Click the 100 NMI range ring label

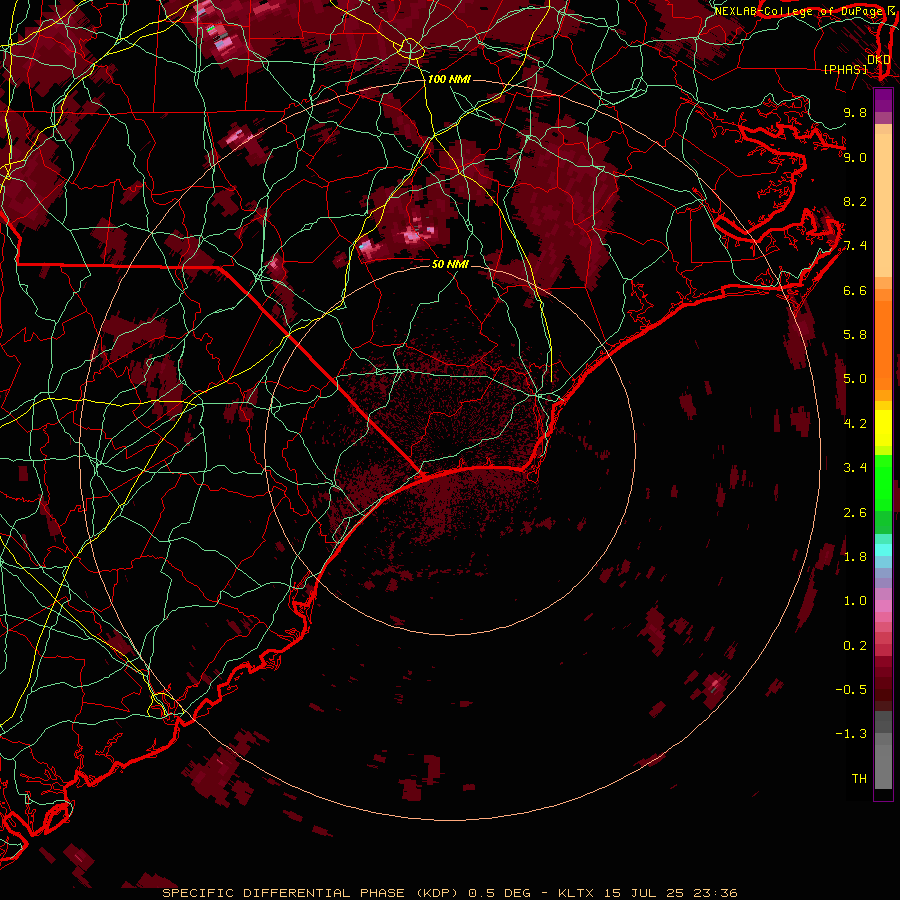click(x=449, y=79)
